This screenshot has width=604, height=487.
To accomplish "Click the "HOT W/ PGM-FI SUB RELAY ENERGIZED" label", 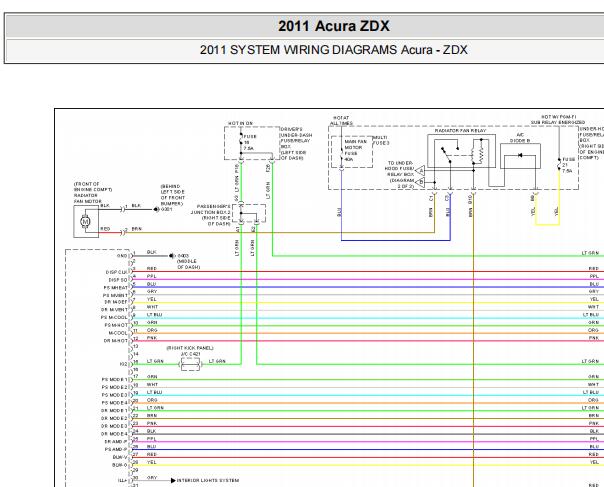I will [558, 119].
